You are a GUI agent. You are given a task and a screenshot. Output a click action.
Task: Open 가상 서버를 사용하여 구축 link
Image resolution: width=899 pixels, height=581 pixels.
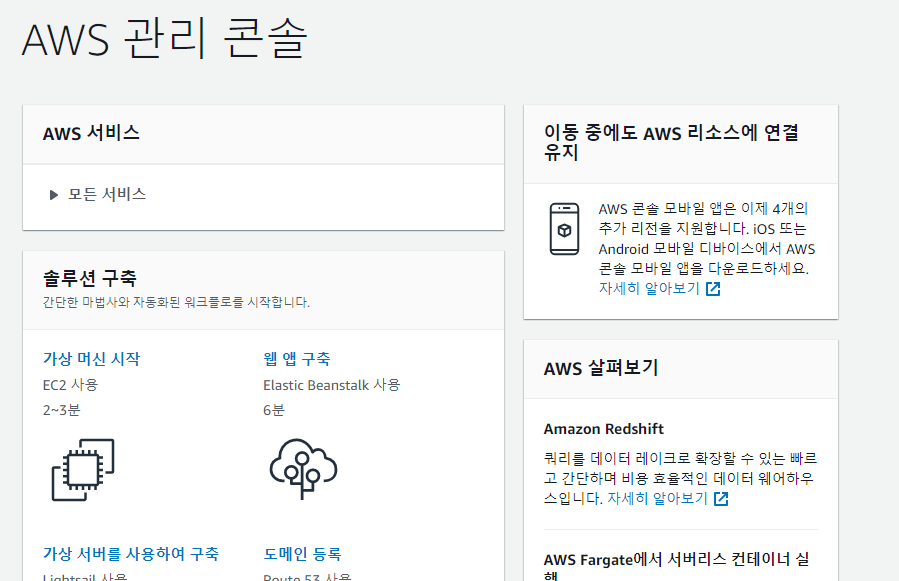point(131,554)
